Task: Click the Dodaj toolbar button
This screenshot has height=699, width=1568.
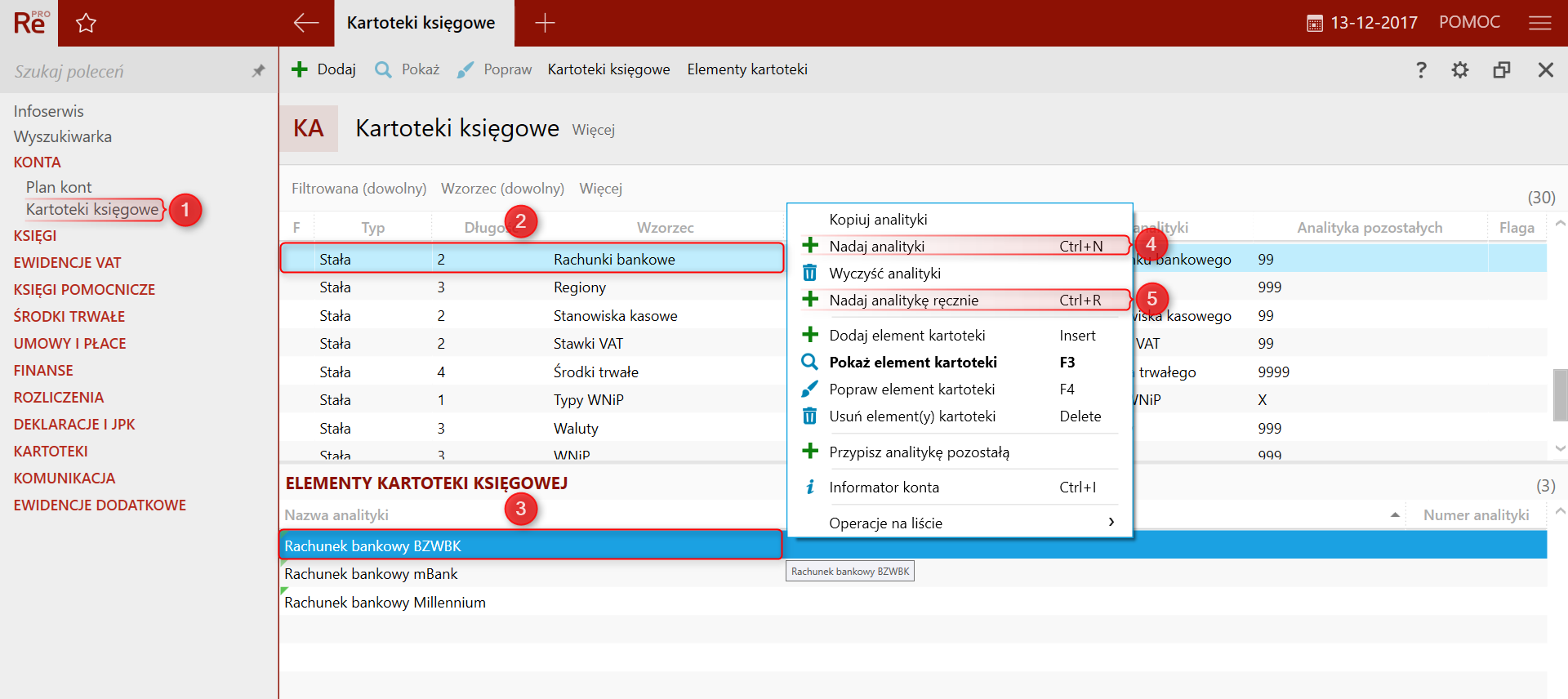Action: tap(324, 69)
